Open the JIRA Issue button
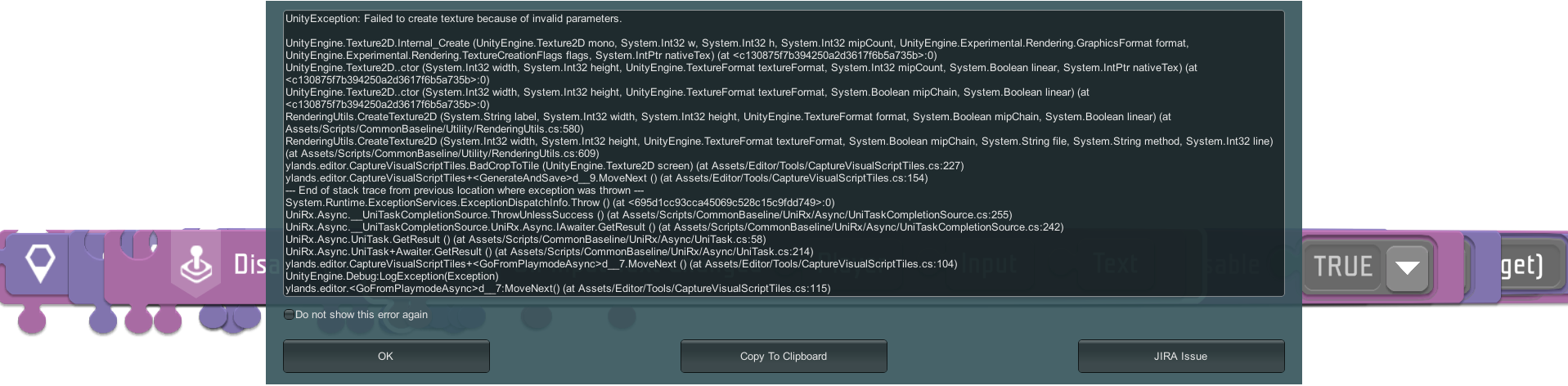 tap(1180, 357)
